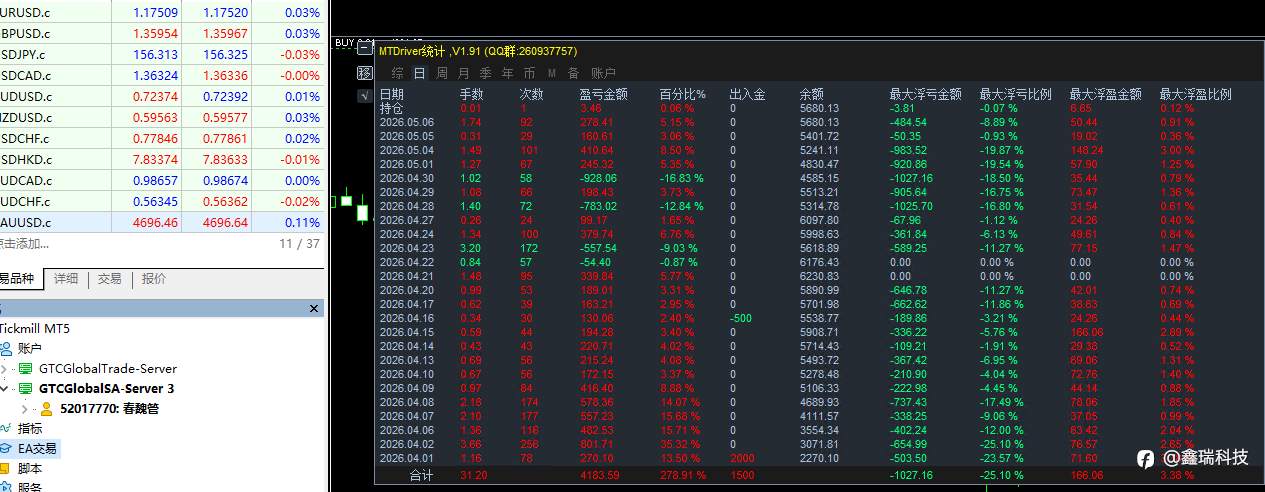Click the 手数 column header

(x=471, y=94)
